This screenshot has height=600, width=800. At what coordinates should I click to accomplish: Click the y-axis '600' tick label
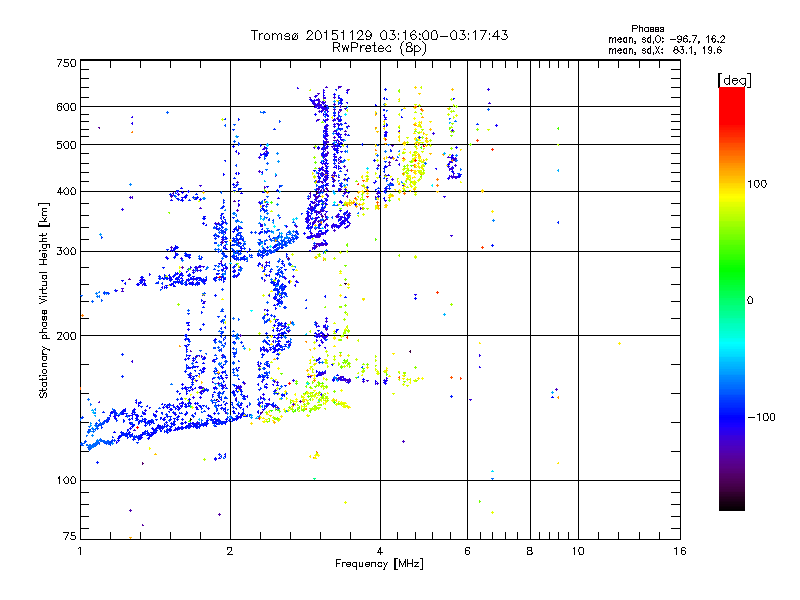coord(67,107)
